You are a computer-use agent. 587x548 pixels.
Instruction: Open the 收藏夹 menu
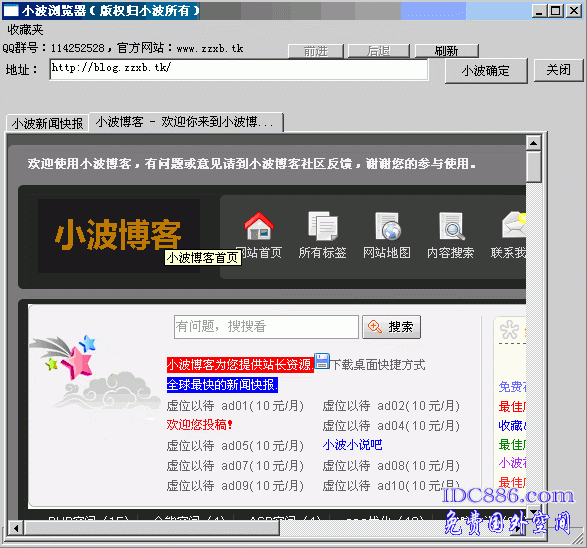(x=25, y=30)
